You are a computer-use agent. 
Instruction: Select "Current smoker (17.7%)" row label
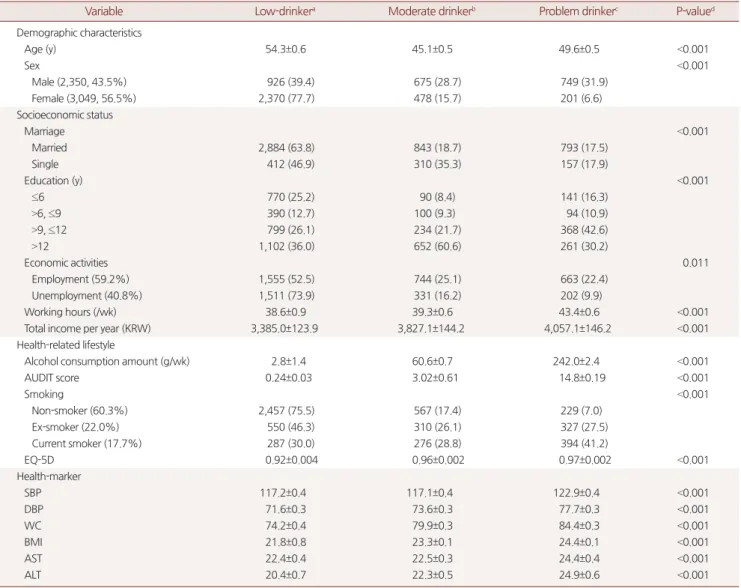pyautogui.click(x=86, y=443)
